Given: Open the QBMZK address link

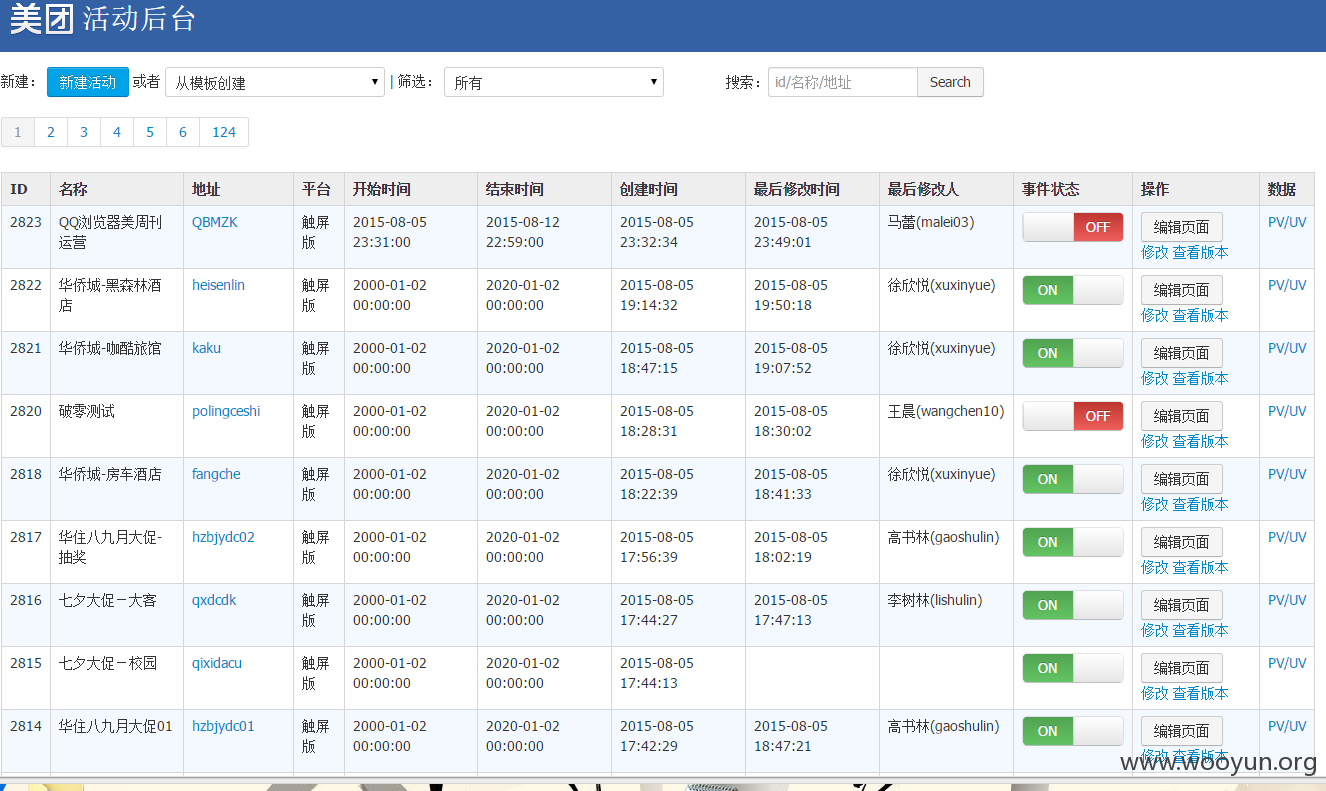Looking at the screenshot, I should (x=215, y=222).
